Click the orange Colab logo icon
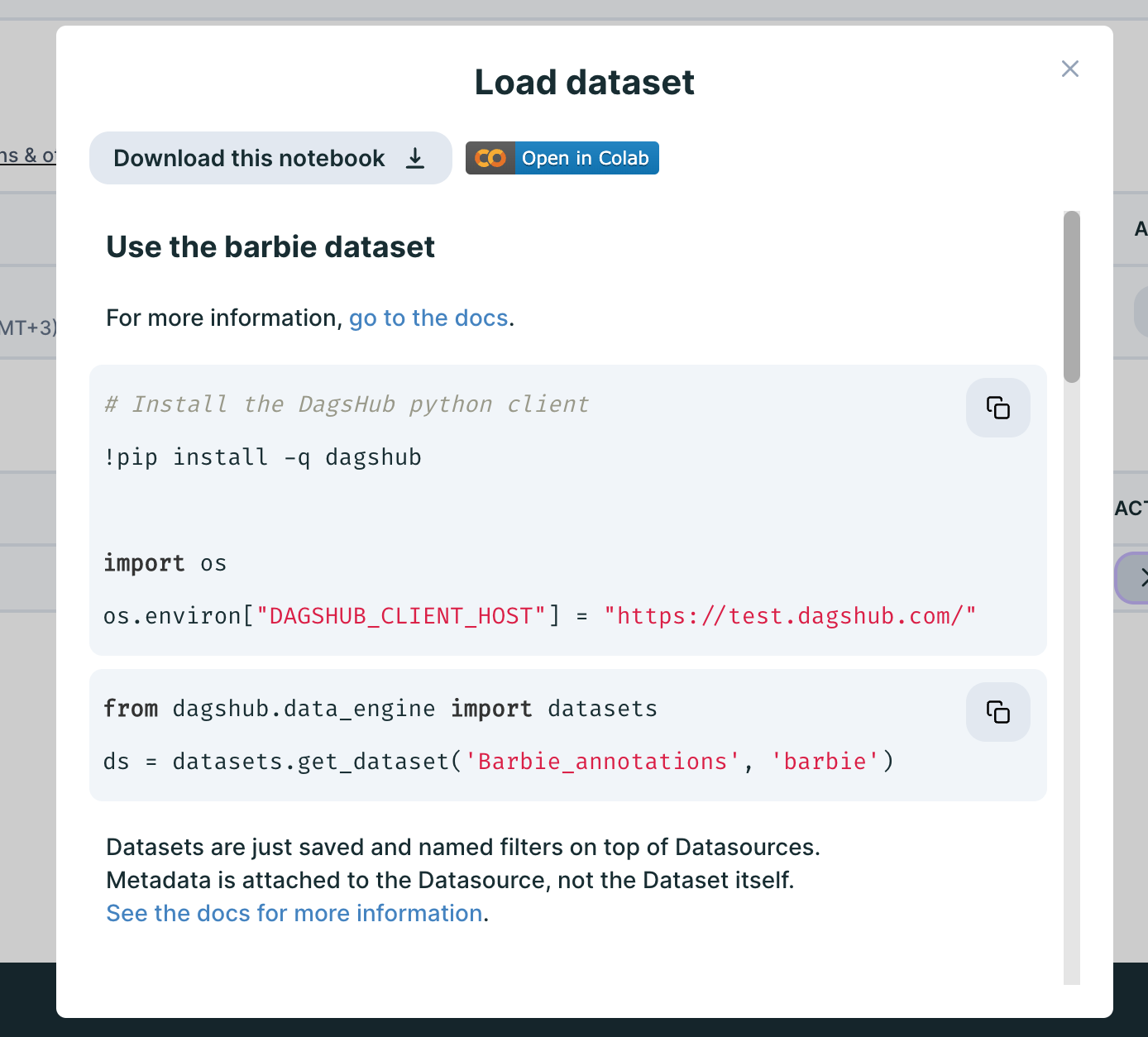Screen dimensions: 1148x1037 [x=490, y=158]
